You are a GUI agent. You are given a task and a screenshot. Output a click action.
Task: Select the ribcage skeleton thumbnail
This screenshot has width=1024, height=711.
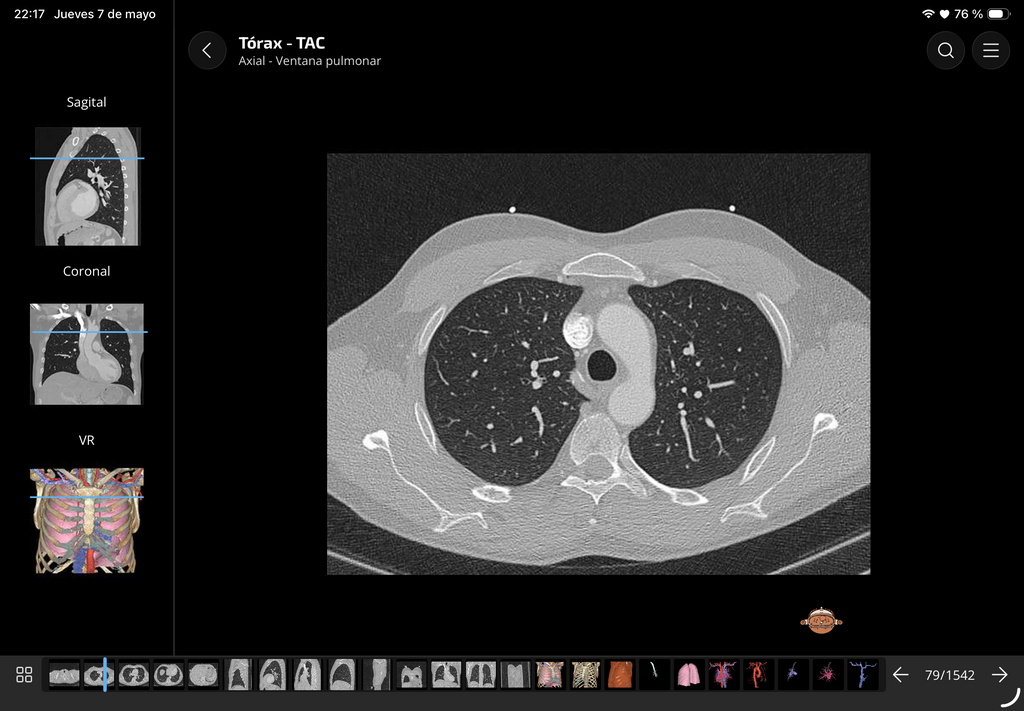click(x=585, y=674)
